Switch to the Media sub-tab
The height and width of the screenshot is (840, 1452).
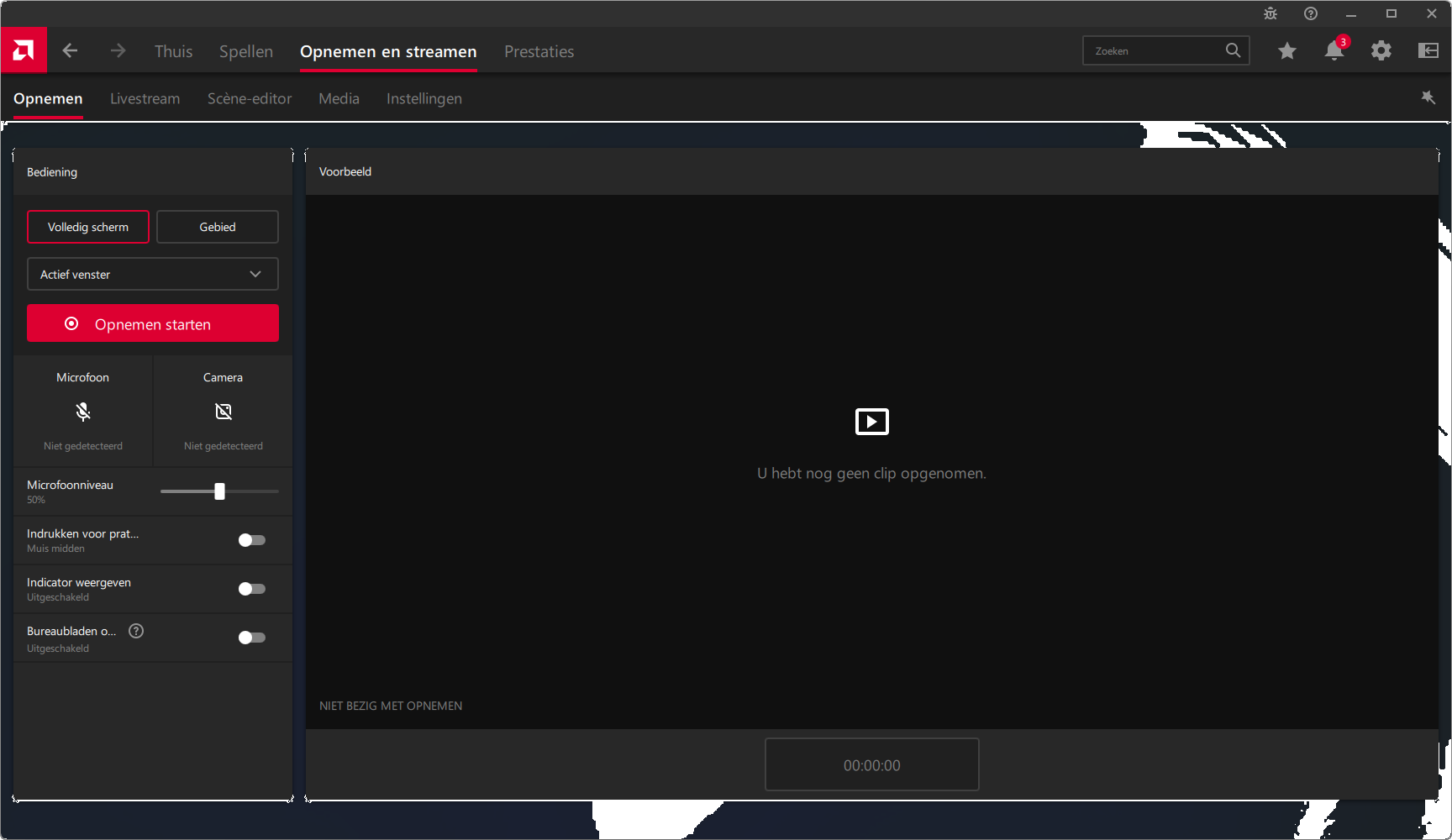(x=339, y=98)
